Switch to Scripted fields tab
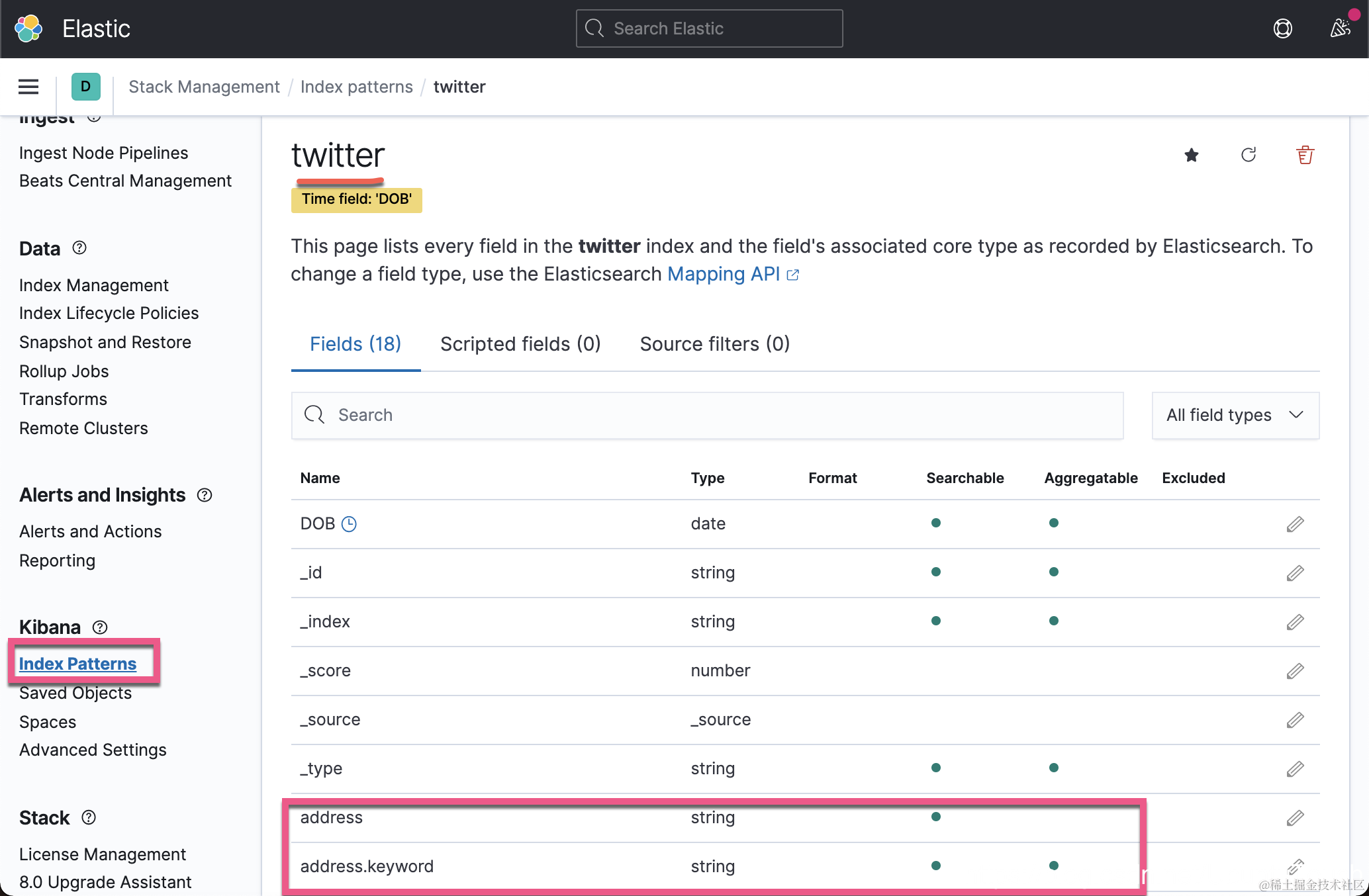 coord(520,344)
